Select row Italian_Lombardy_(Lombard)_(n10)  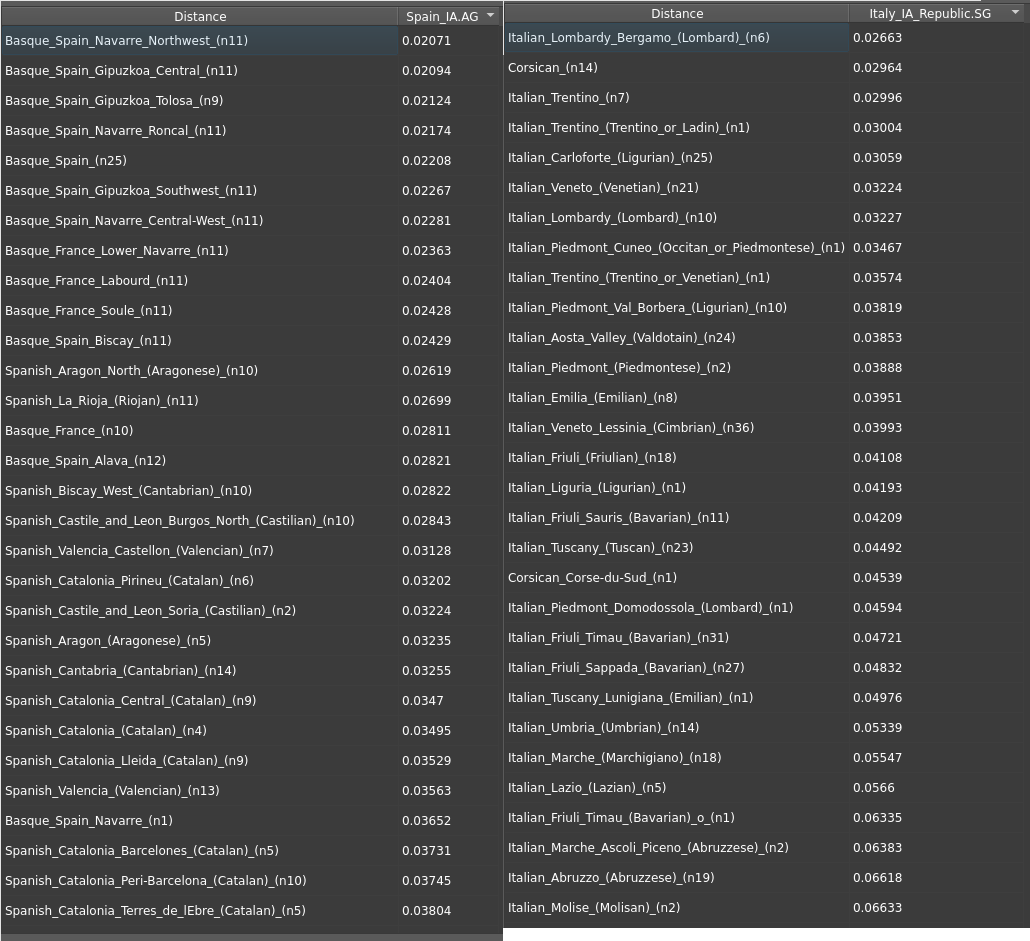(765, 217)
